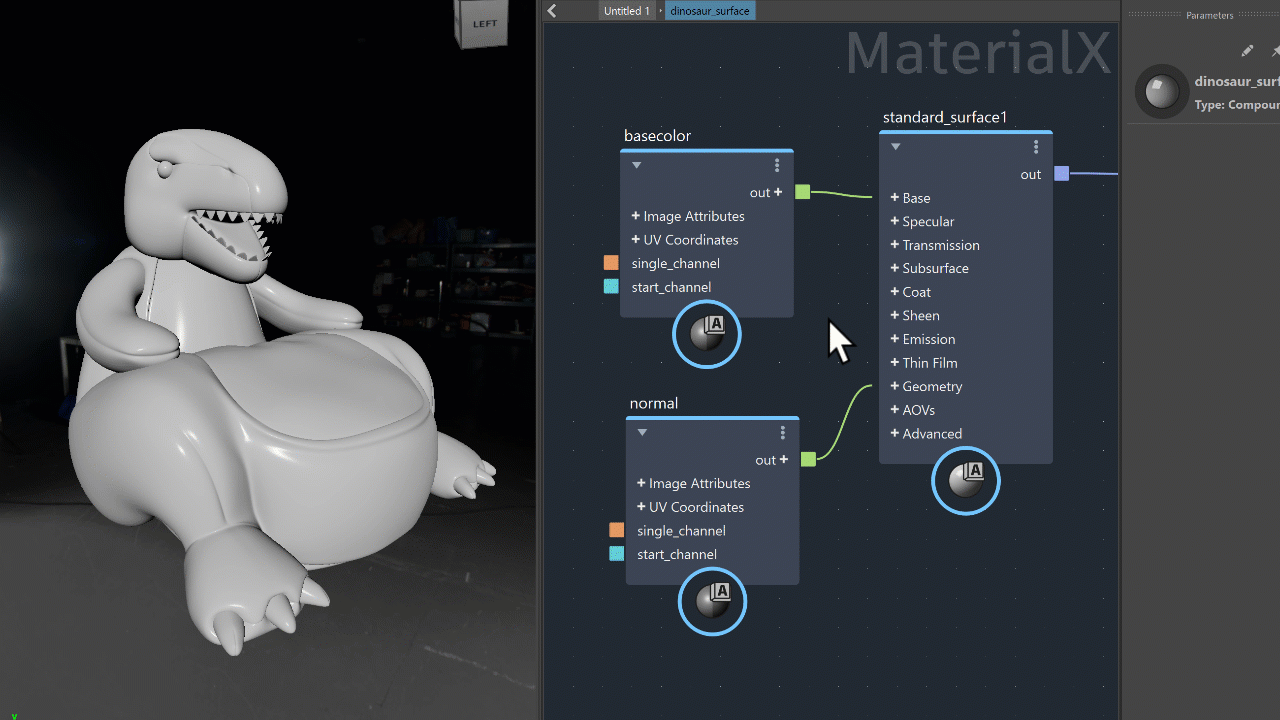Select the normal node title
This screenshot has height=720, width=1280.
(654, 403)
